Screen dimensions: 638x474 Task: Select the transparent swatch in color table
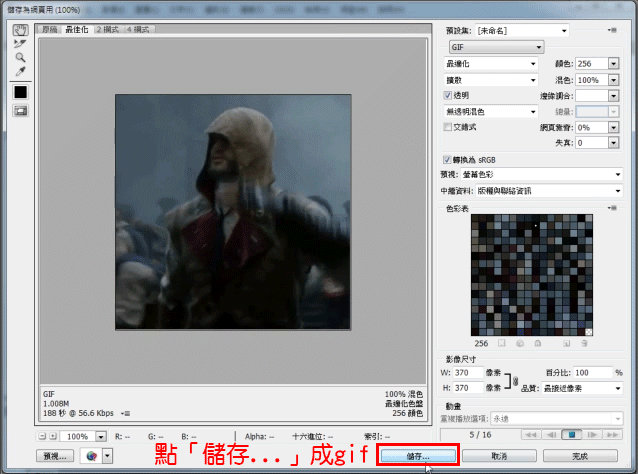point(589,332)
